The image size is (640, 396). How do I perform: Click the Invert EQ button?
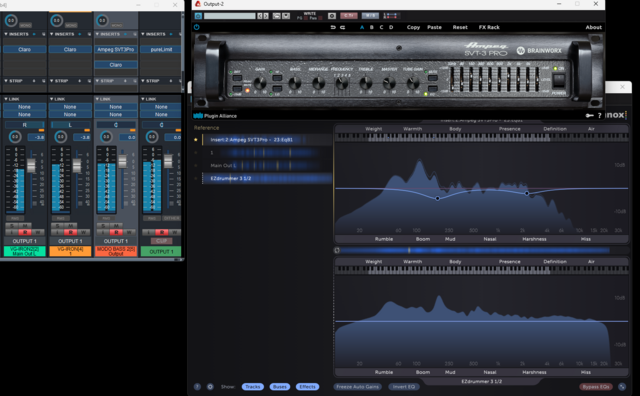click(x=404, y=387)
